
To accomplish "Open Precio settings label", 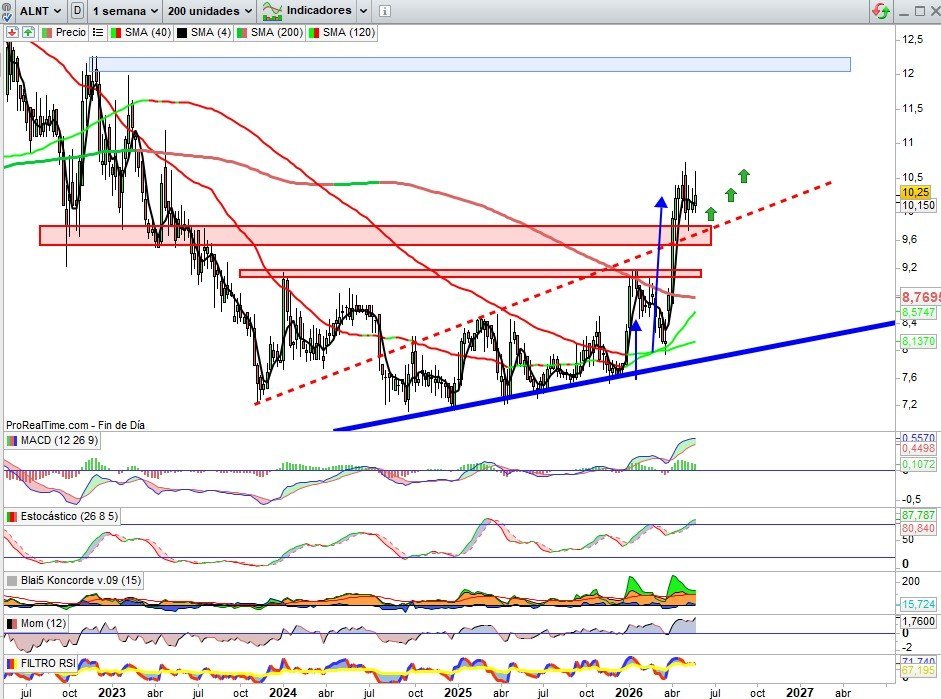I will click(70, 32).
